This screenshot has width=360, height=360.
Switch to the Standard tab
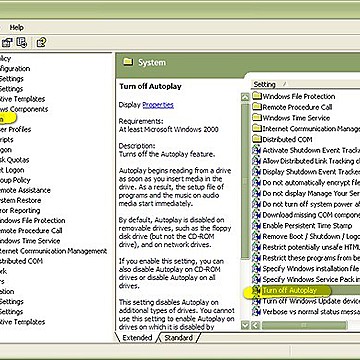click(x=179, y=338)
